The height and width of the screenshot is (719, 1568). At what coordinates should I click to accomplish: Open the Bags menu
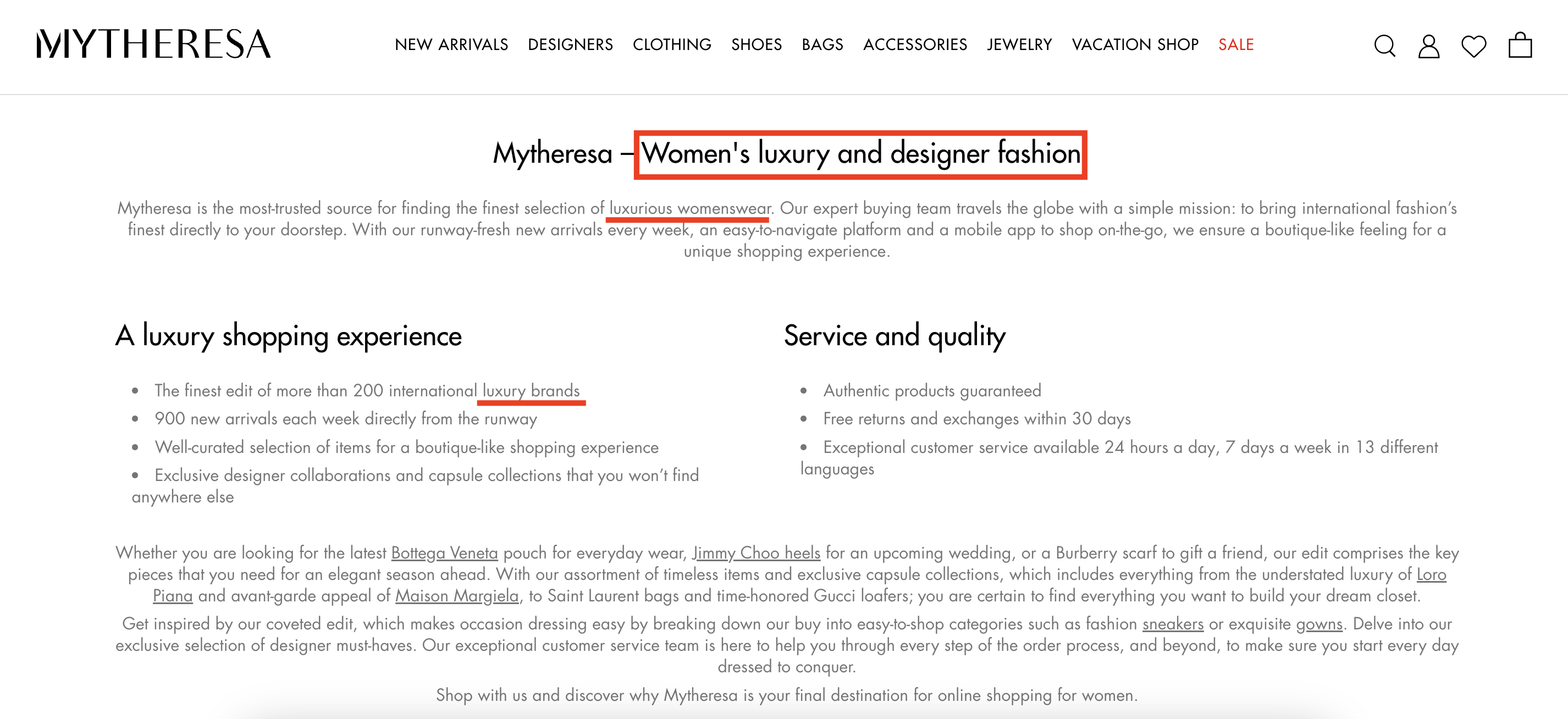[x=822, y=45]
